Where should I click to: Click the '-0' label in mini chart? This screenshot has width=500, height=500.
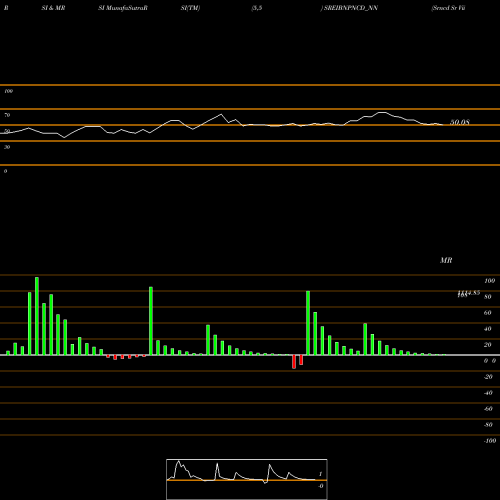[320, 486]
